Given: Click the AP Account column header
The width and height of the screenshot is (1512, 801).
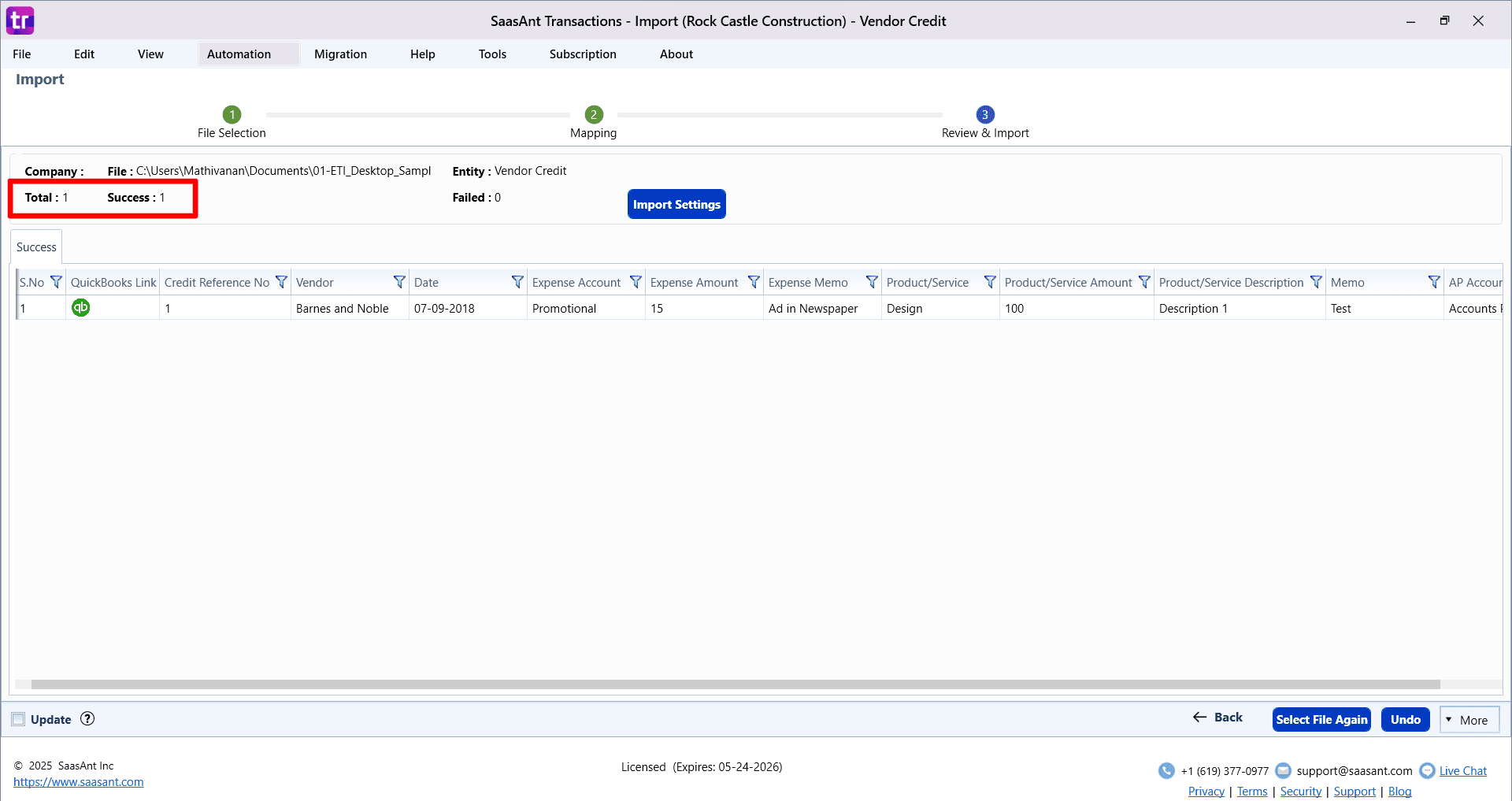Looking at the screenshot, I should coord(1474,282).
